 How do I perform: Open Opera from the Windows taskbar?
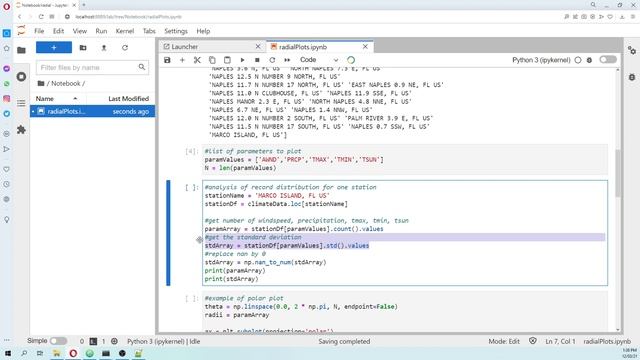(73, 353)
